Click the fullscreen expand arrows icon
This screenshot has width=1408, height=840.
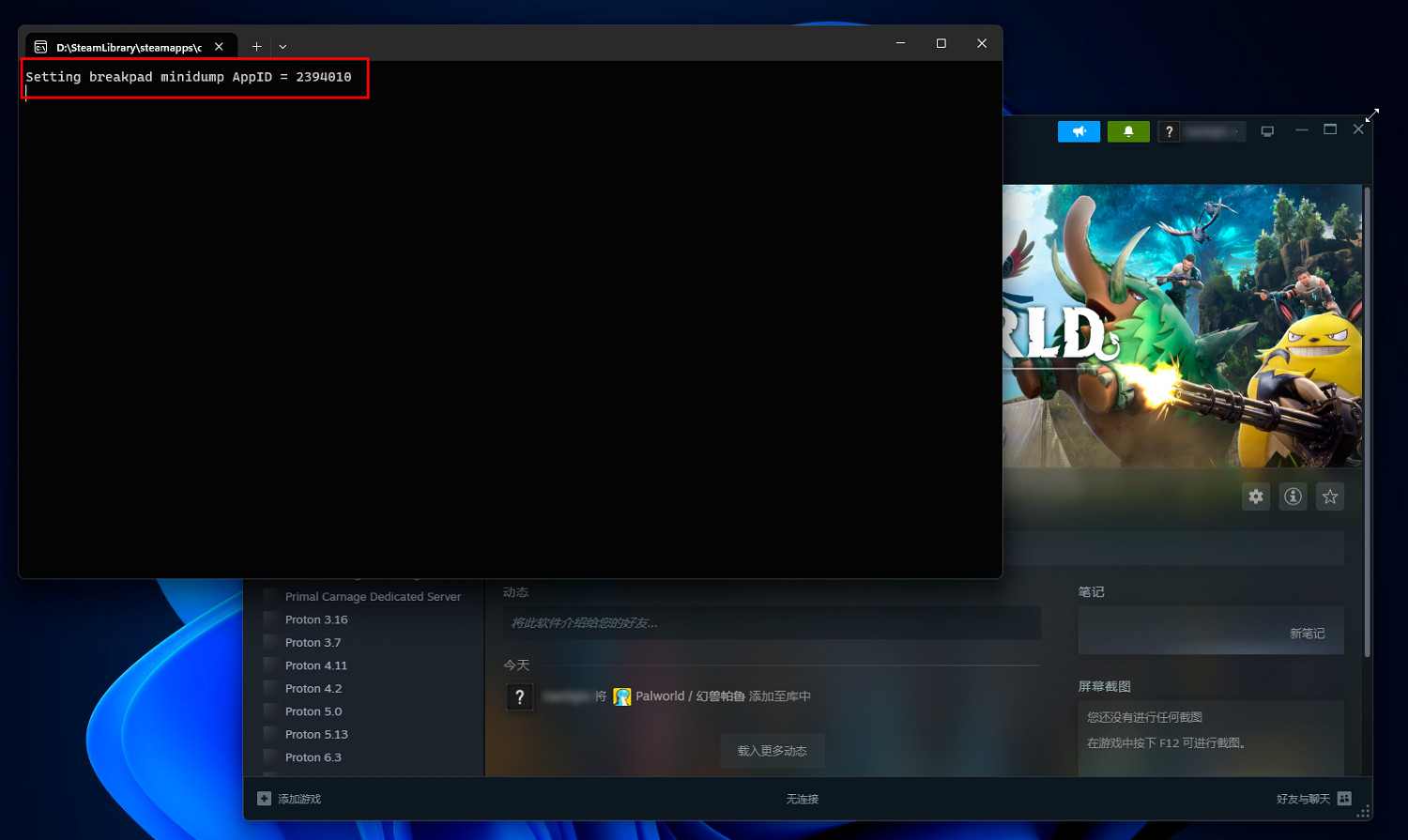[1372, 115]
